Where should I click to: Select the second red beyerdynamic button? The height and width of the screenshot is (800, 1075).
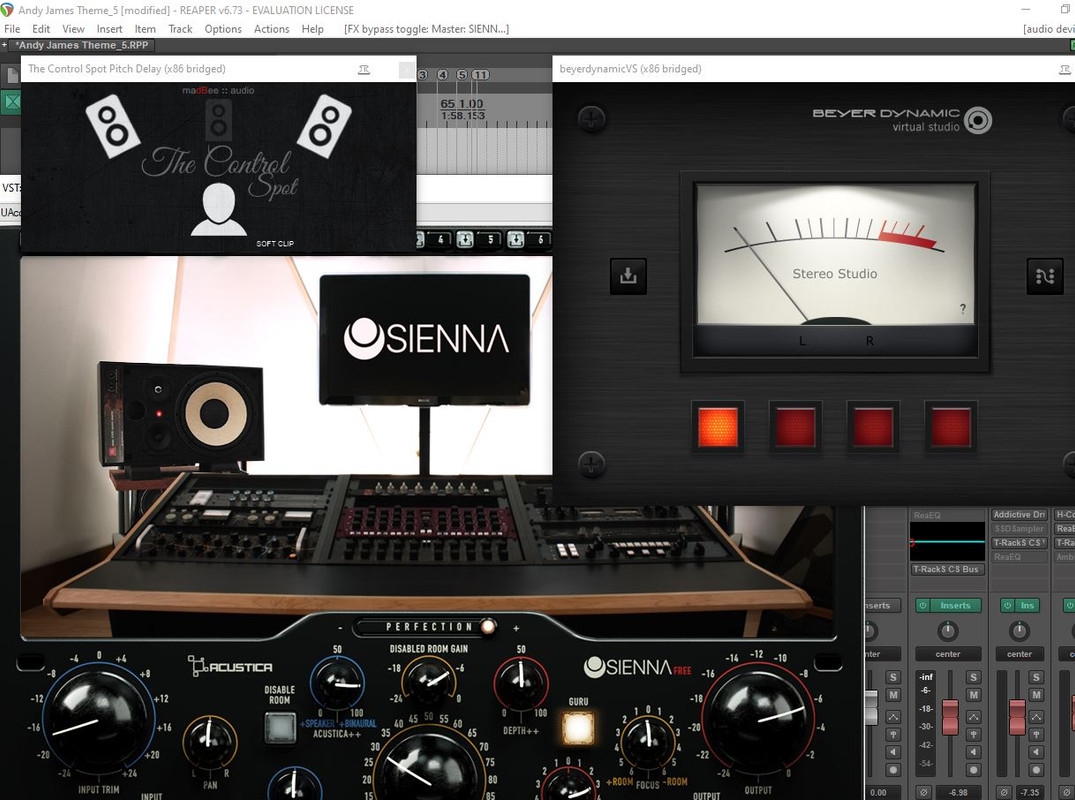(x=795, y=426)
